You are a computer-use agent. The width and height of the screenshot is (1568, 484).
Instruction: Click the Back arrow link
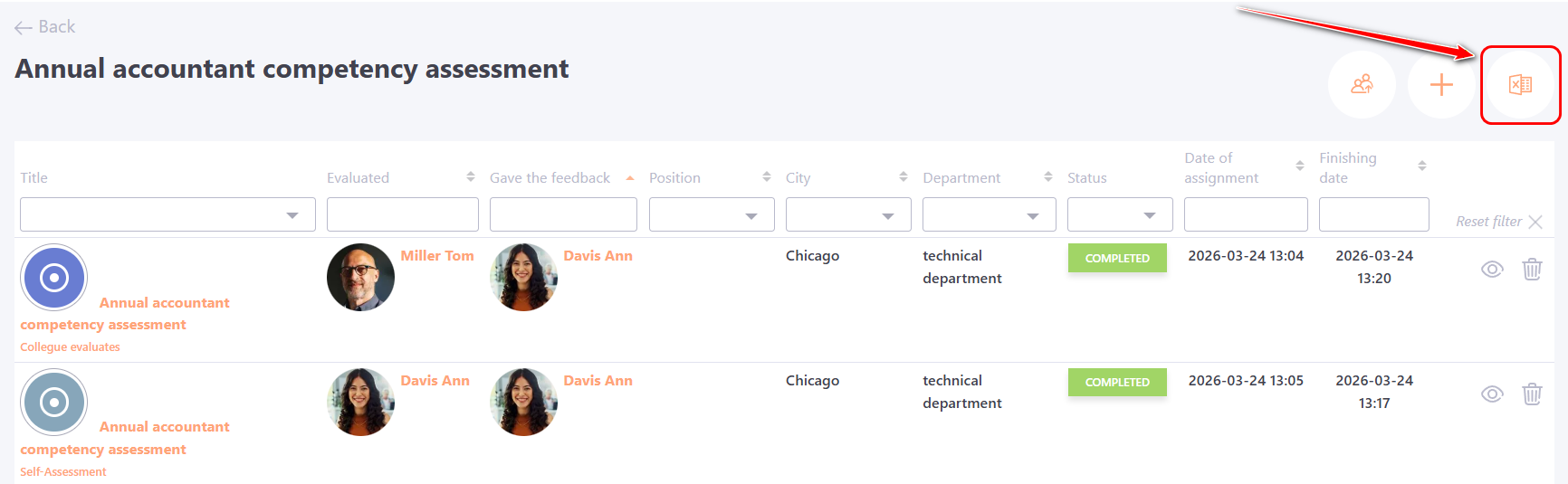pyautogui.click(x=45, y=27)
